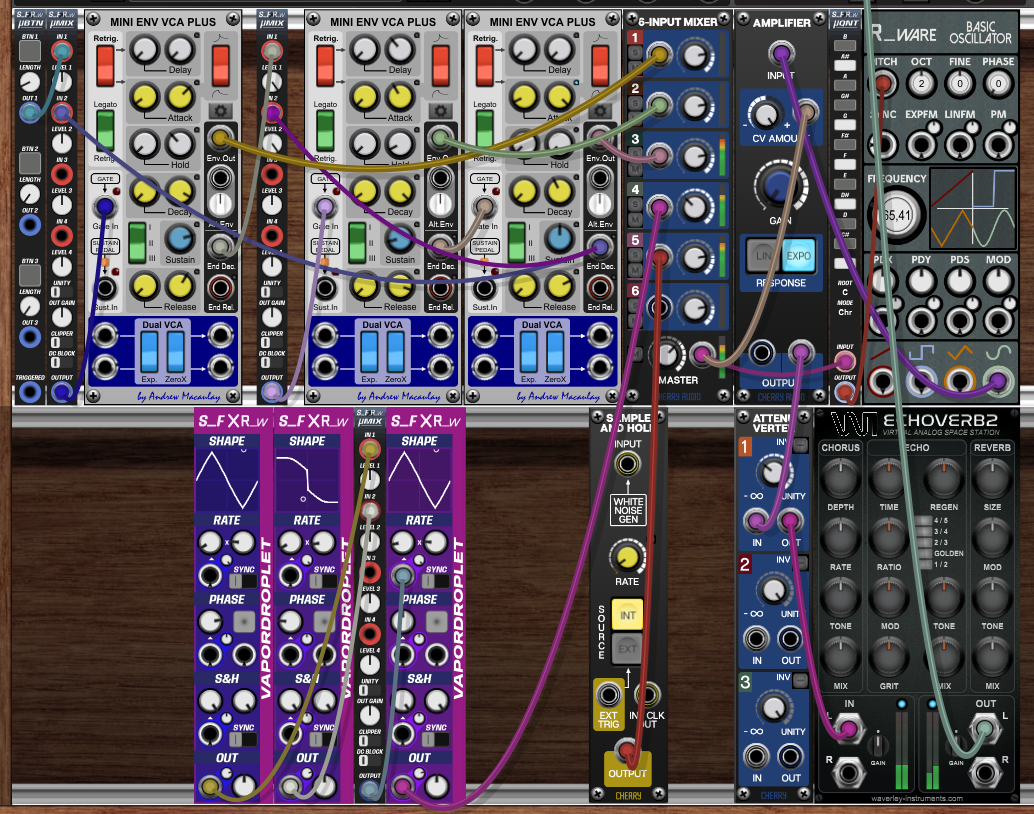Toggle INV on Attenuverter channel 3
The image size is (1034, 814).
pos(800,680)
